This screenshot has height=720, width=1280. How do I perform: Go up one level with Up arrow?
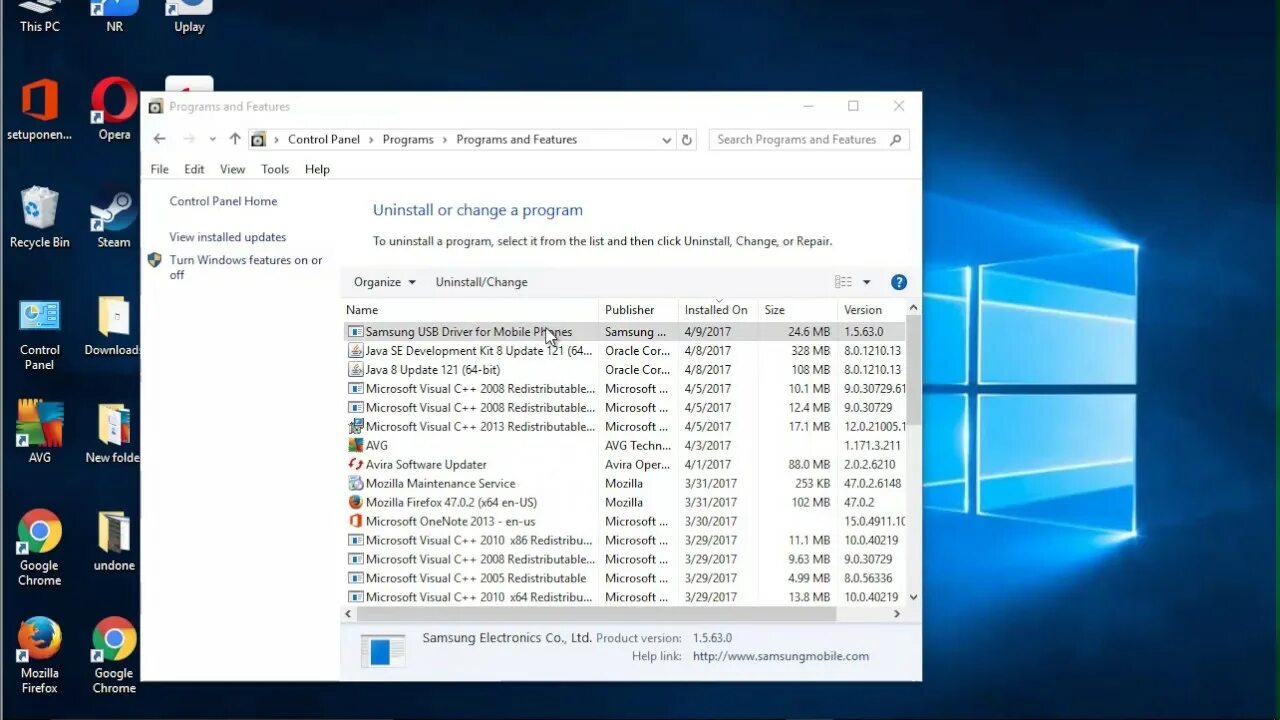click(x=235, y=139)
